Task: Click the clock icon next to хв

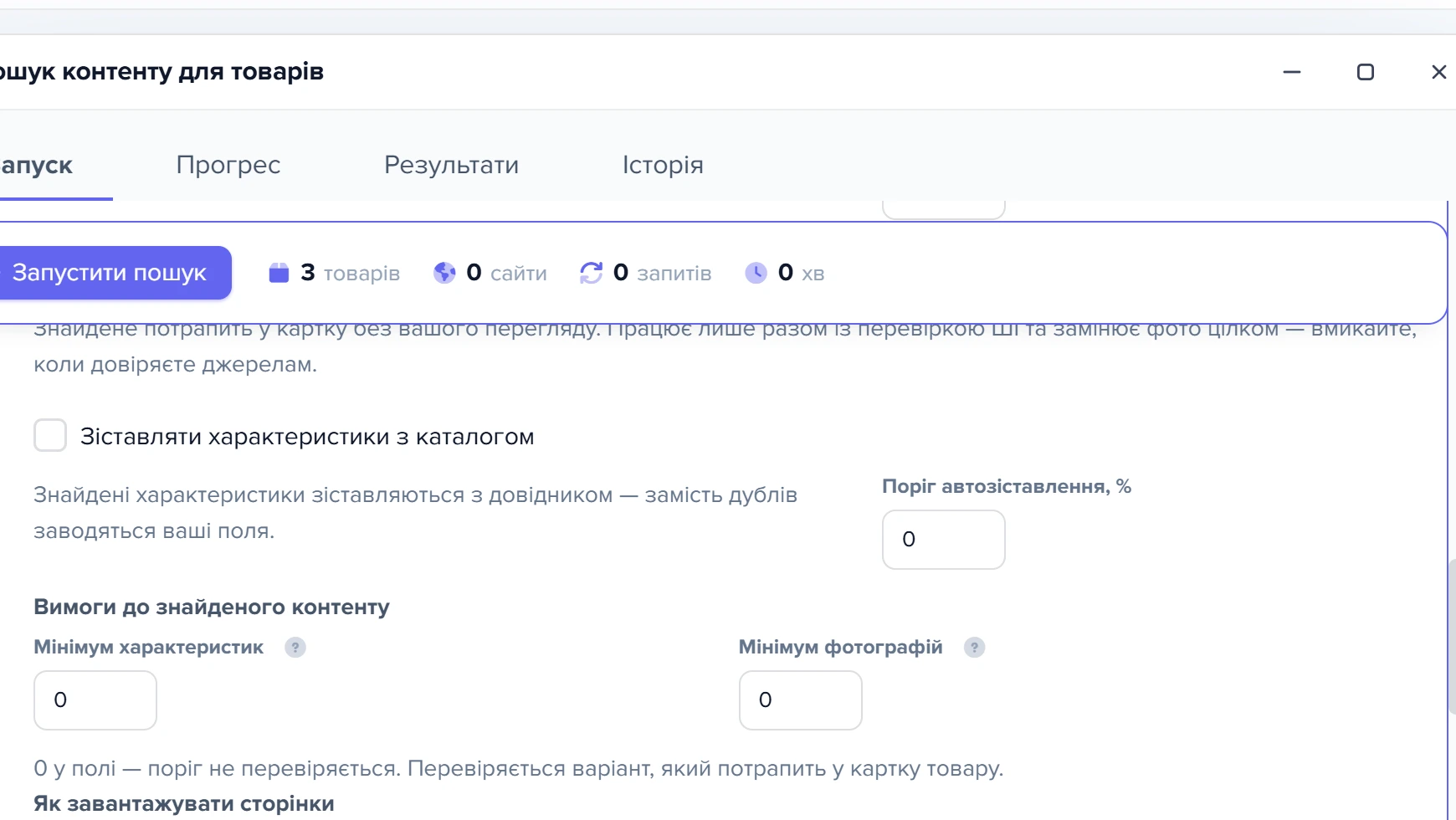Action: pos(756,273)
